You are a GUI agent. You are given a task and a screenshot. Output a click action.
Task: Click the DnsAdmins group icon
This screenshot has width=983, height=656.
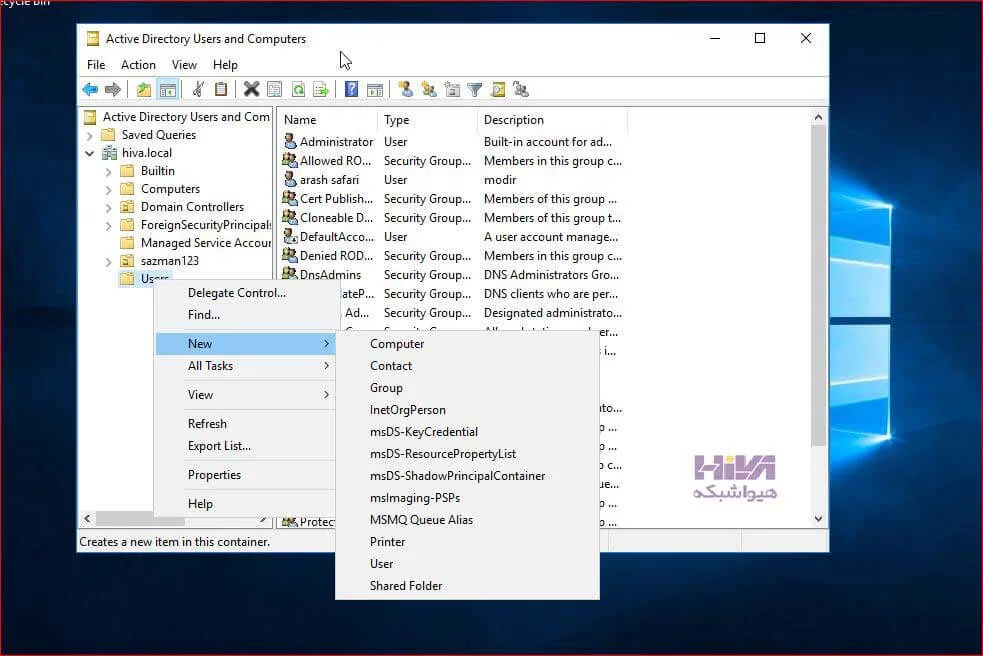[x=290, y=273]
